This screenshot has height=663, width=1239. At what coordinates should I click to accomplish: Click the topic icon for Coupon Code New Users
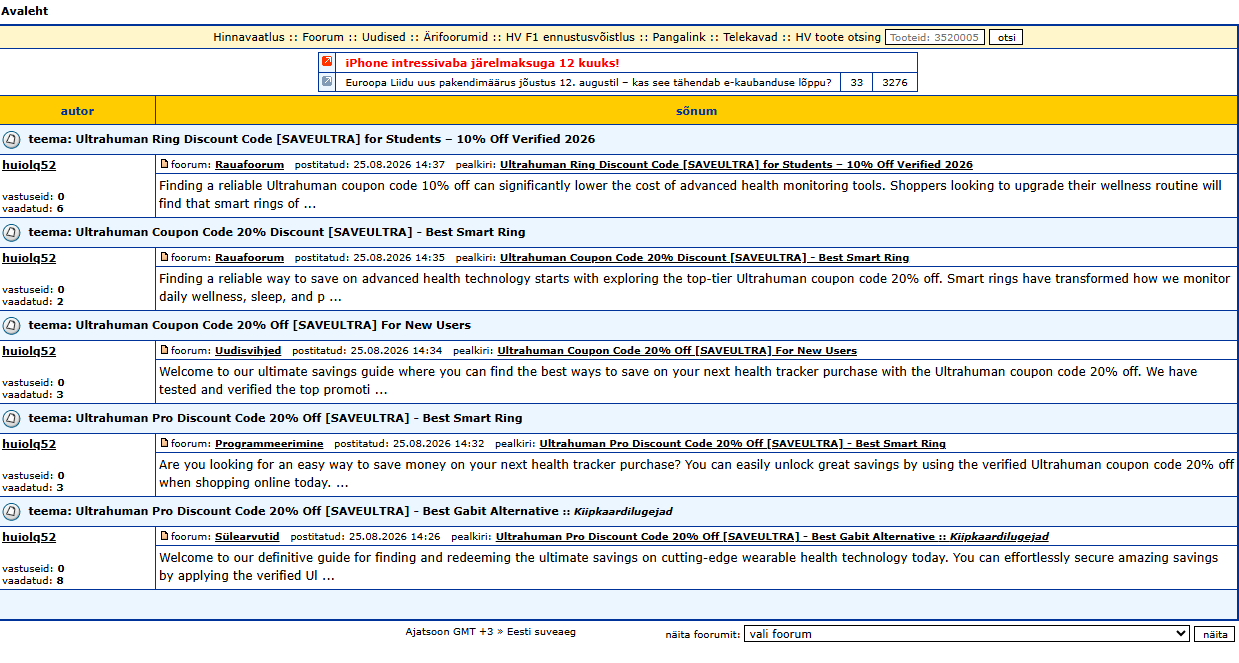tap(12, 325)
